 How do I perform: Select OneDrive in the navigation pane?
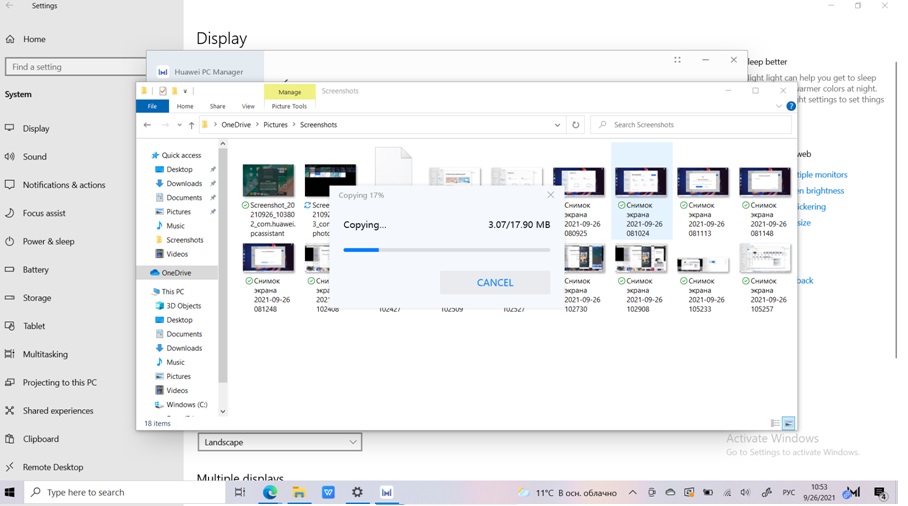point(176,272)
